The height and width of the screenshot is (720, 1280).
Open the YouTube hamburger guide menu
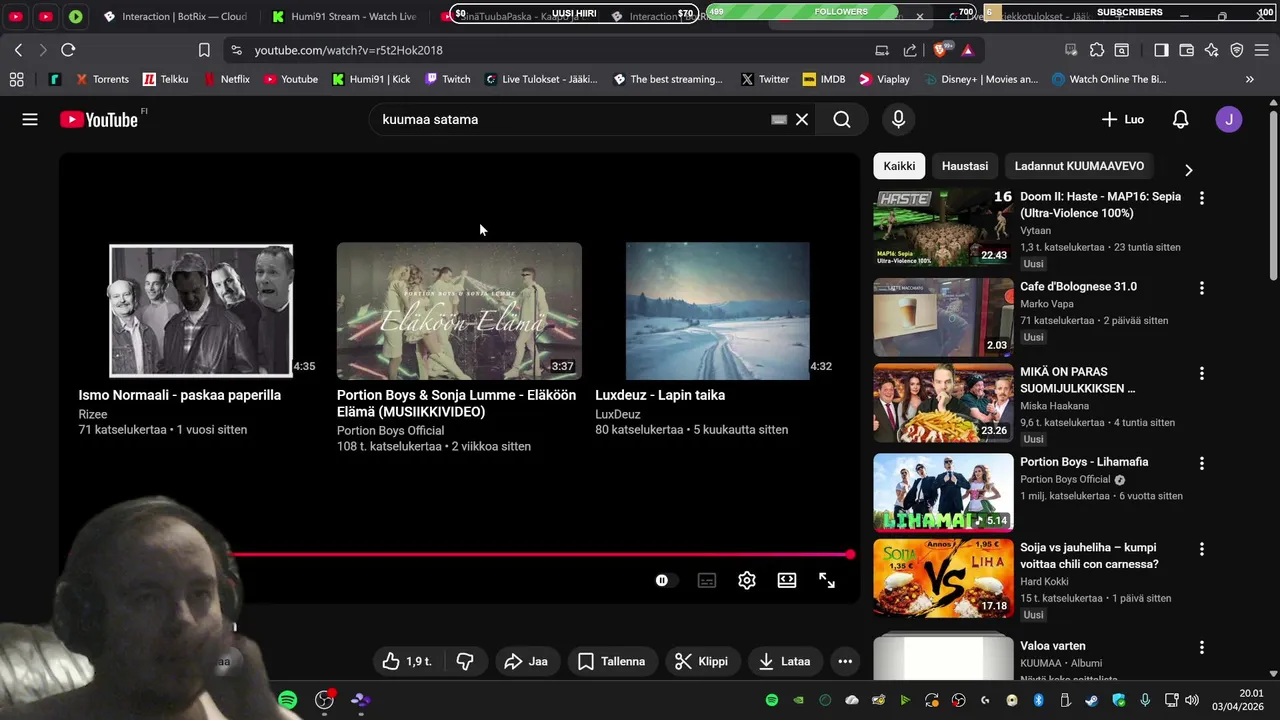pyautogui.click(x=30, y=119)
